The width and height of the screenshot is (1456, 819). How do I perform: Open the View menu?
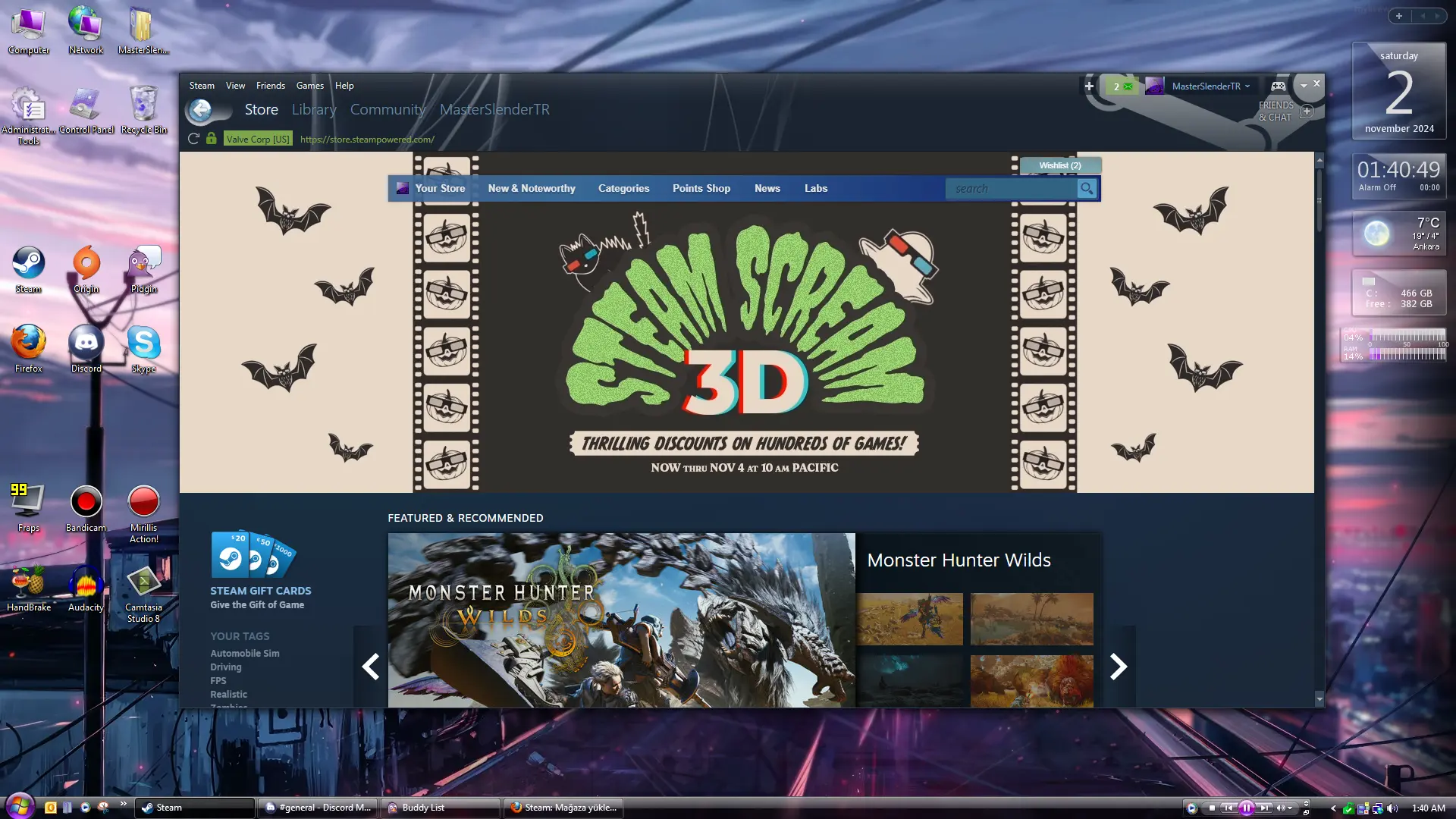click(235, 86)
